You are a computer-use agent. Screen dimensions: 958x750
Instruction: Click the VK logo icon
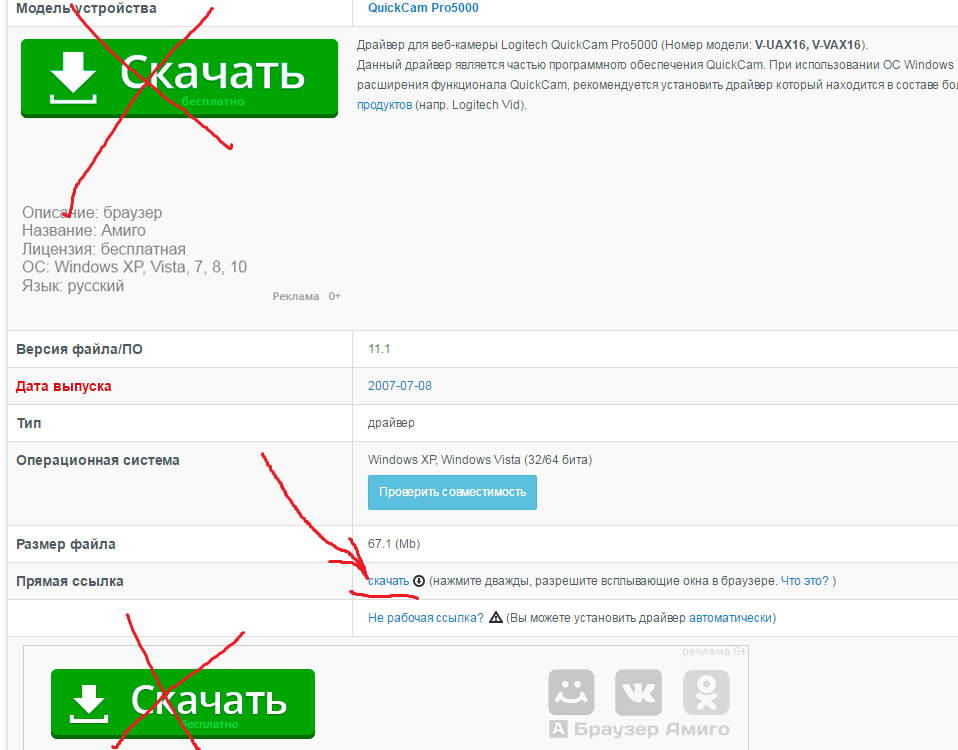click(638, 692)
